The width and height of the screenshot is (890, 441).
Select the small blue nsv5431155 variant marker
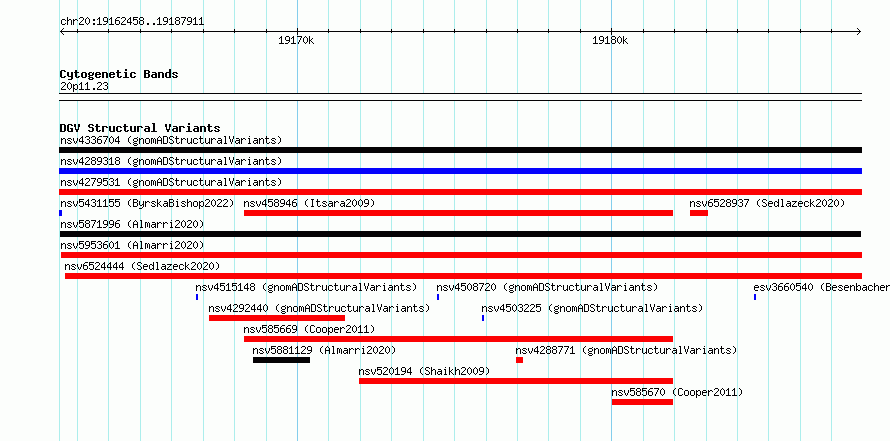pyautogui.click(x=61, y=213)
